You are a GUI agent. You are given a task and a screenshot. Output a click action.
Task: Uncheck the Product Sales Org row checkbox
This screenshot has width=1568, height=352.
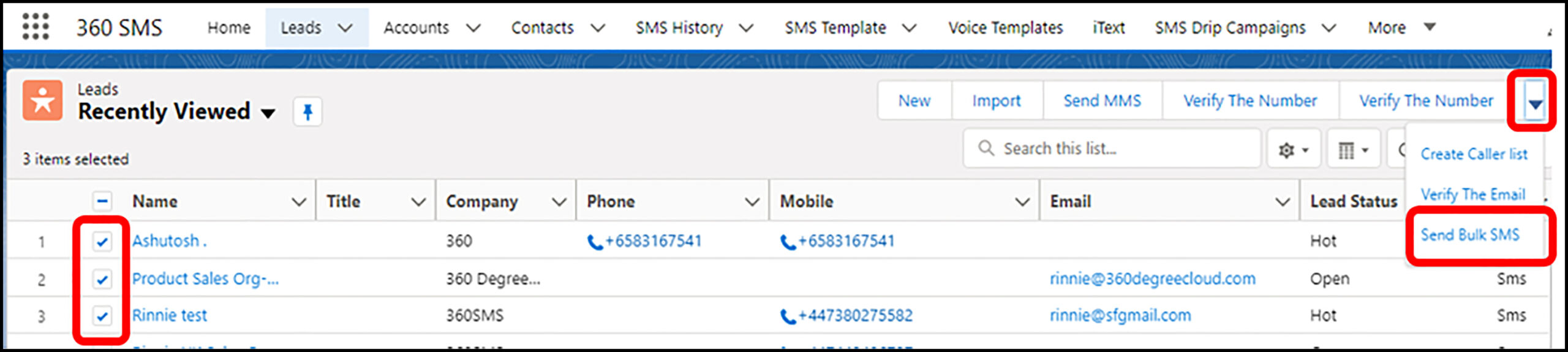pos(102,279)
